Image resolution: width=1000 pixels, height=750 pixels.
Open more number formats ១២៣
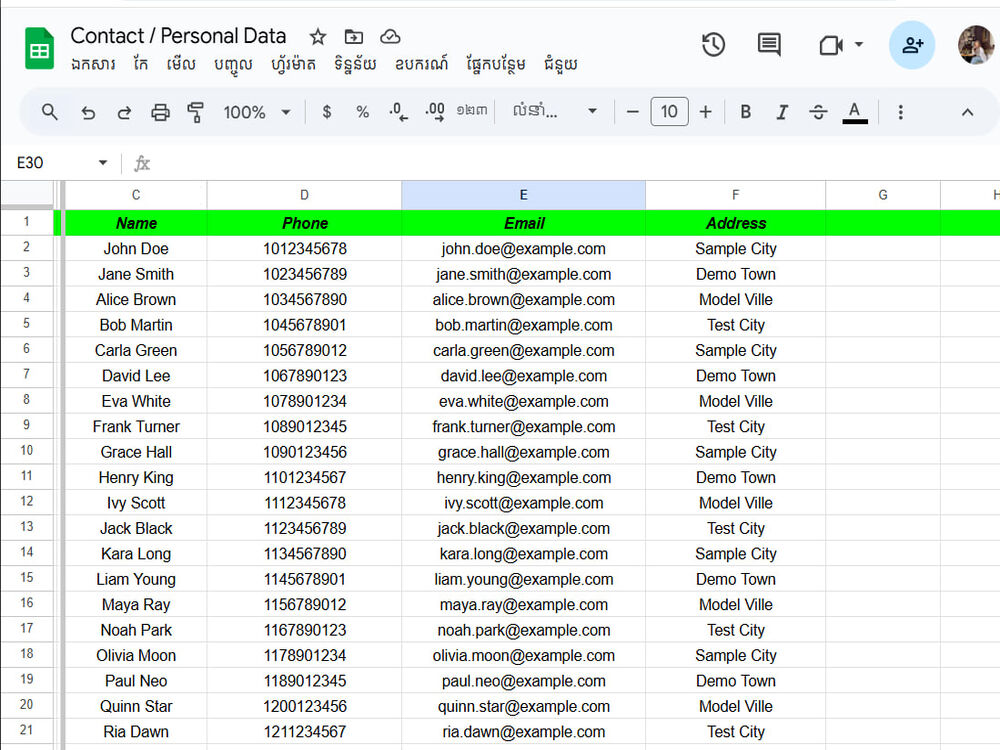point(471,111)
